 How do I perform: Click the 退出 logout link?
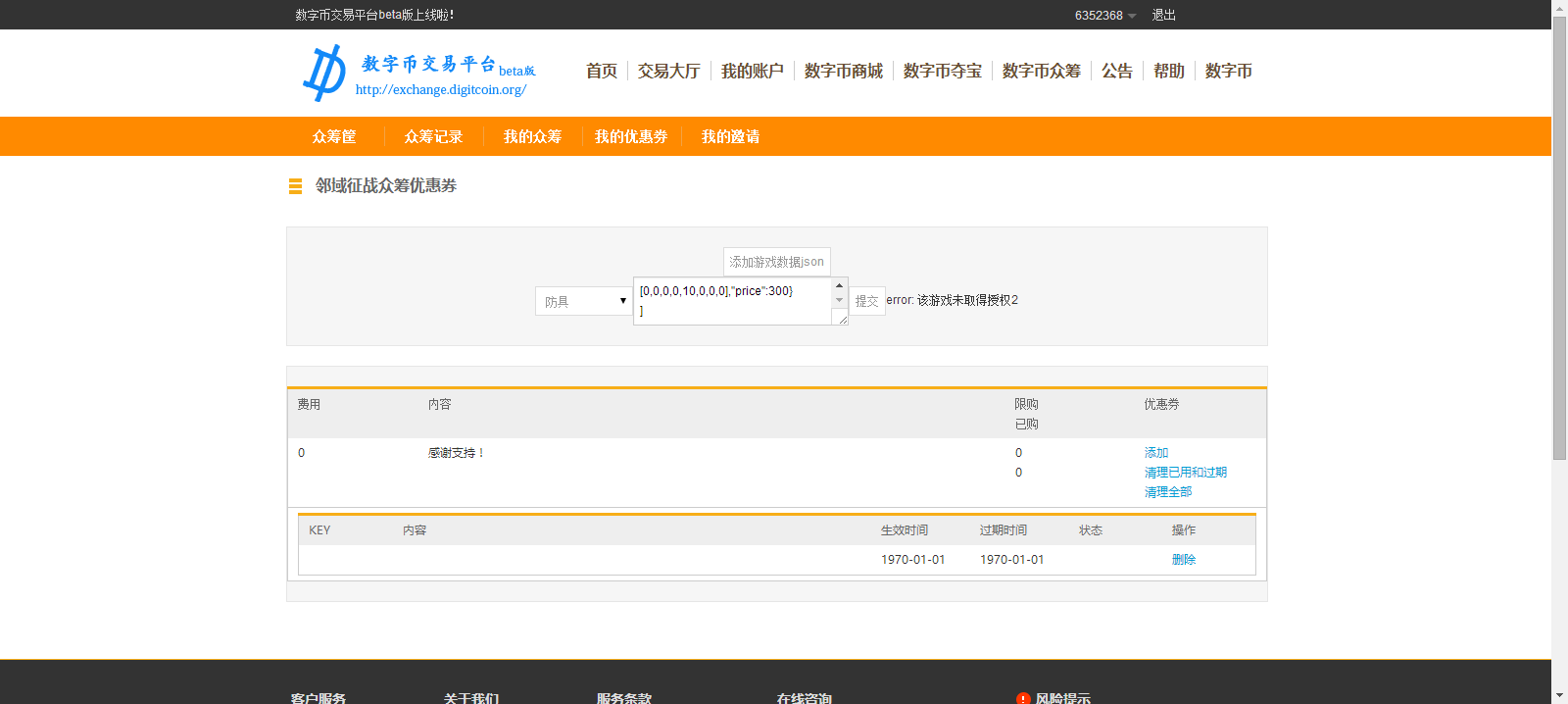point(1164,16)
